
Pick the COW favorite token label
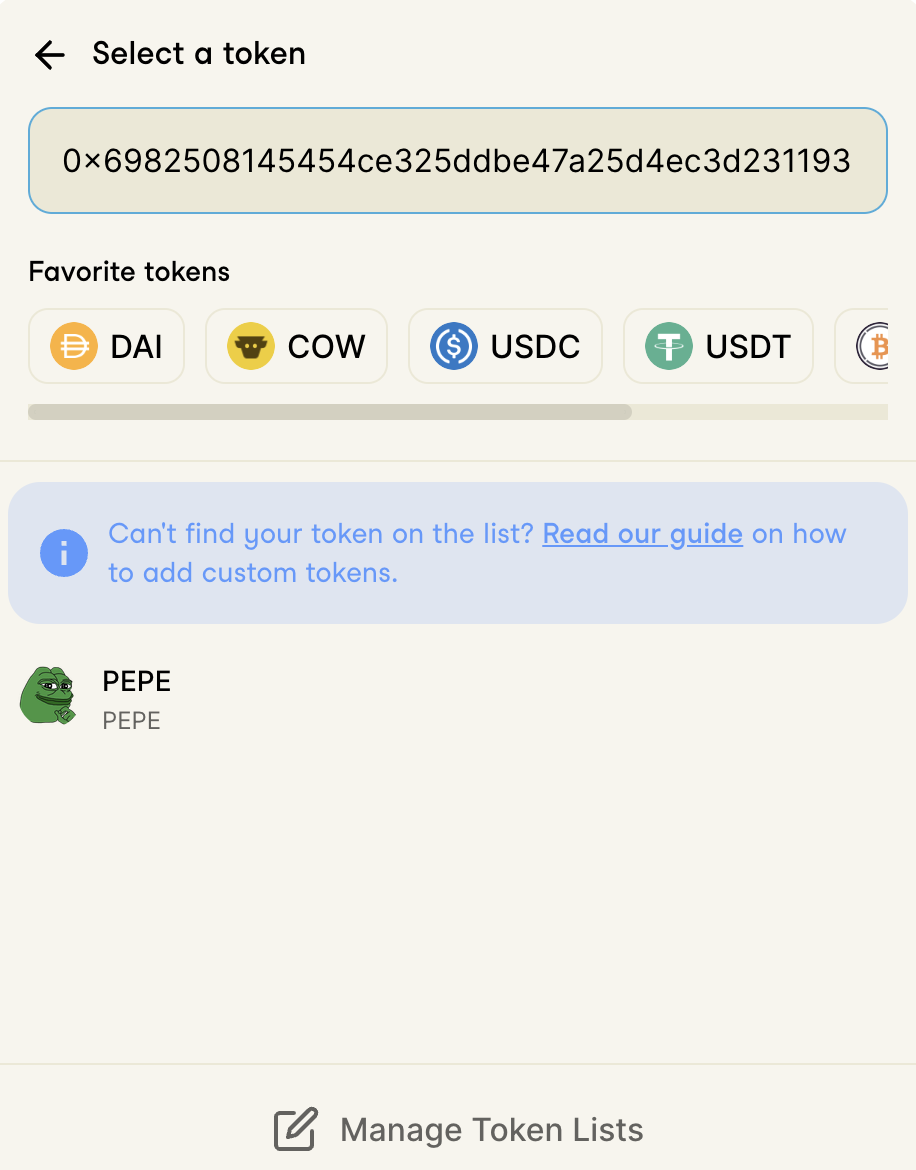(326, 347)
